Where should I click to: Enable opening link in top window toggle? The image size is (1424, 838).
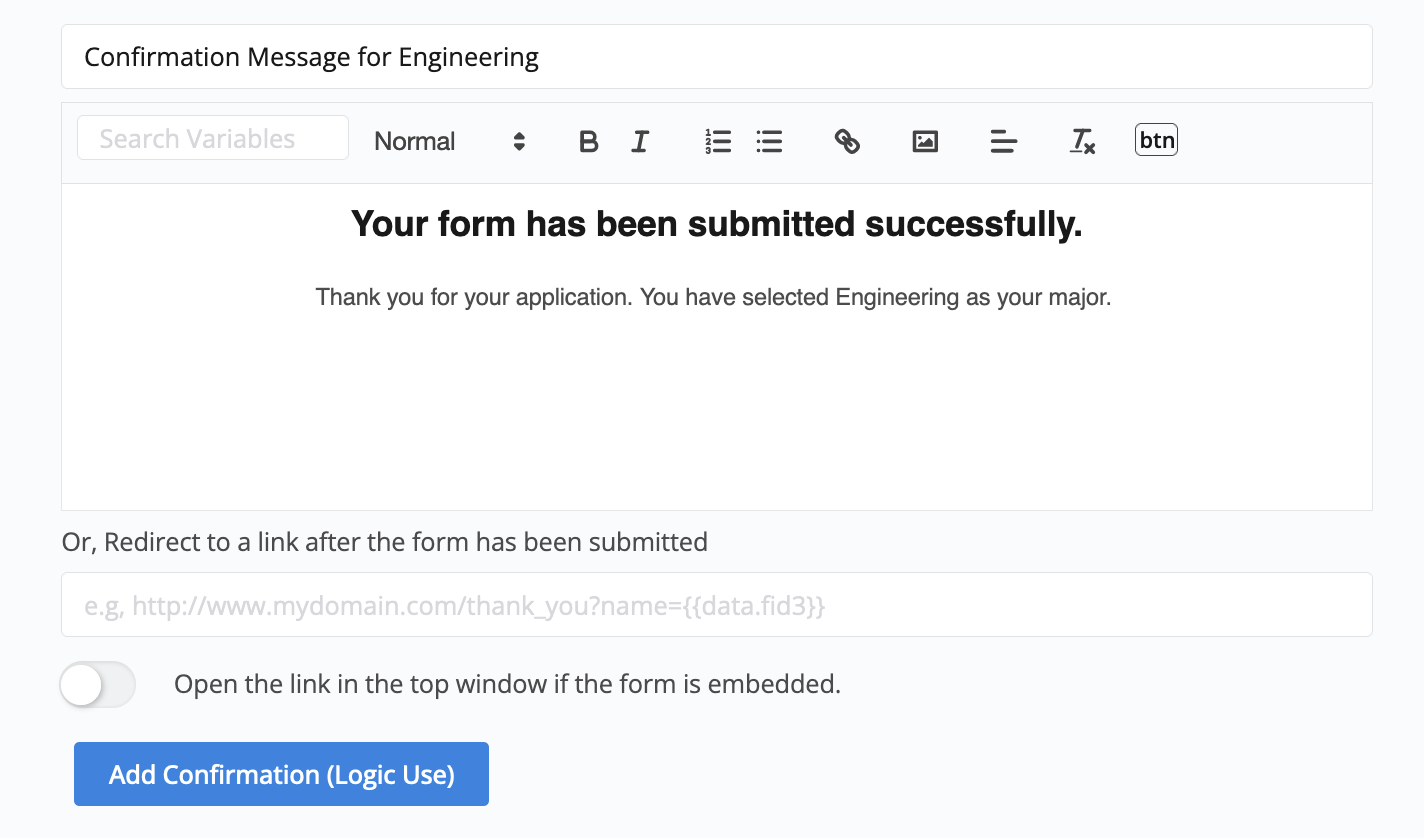(x=97, y=685)
